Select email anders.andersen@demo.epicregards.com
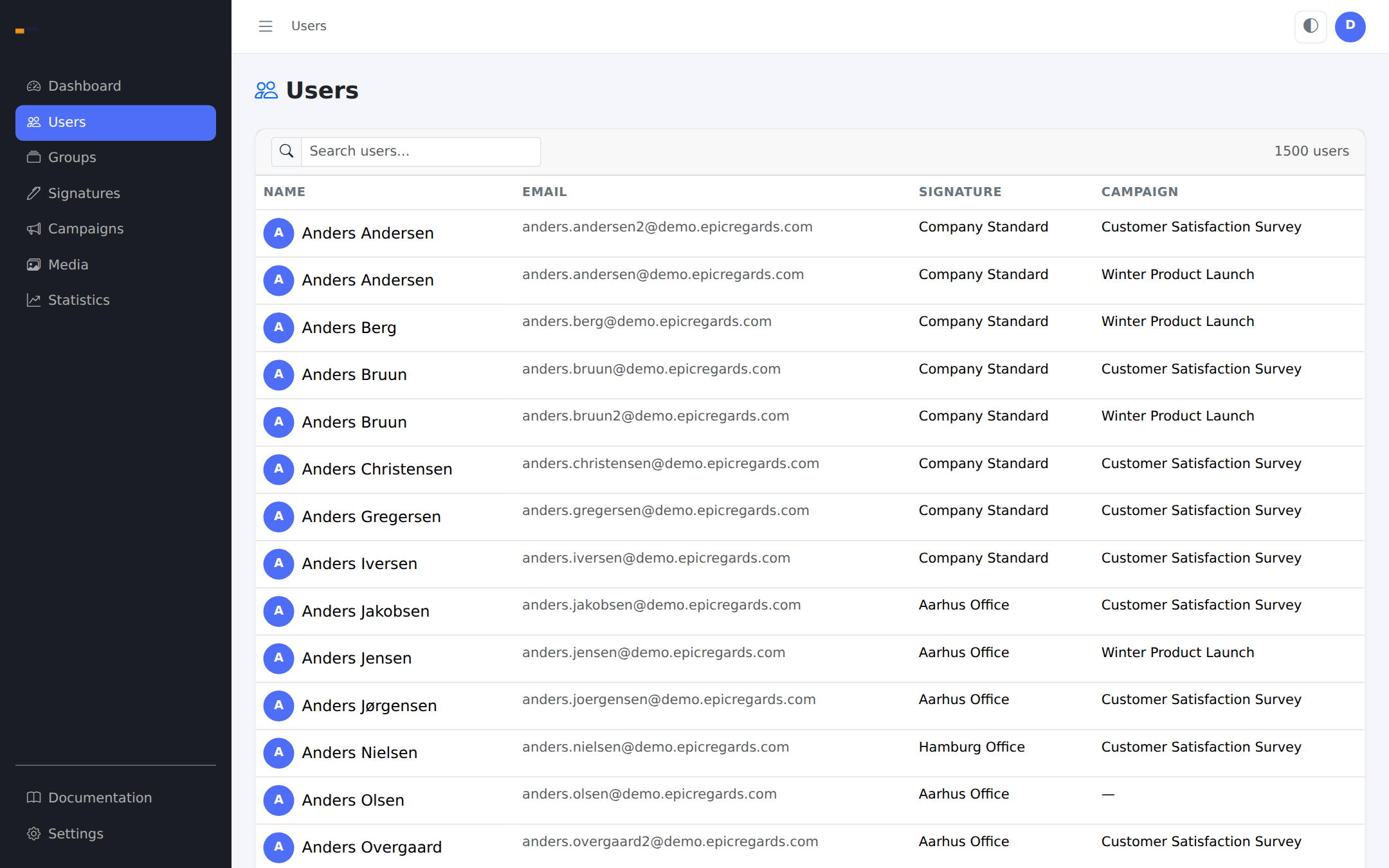This screenshot has width=1389, height=868. pyautogui.click(x=663, y=275)
